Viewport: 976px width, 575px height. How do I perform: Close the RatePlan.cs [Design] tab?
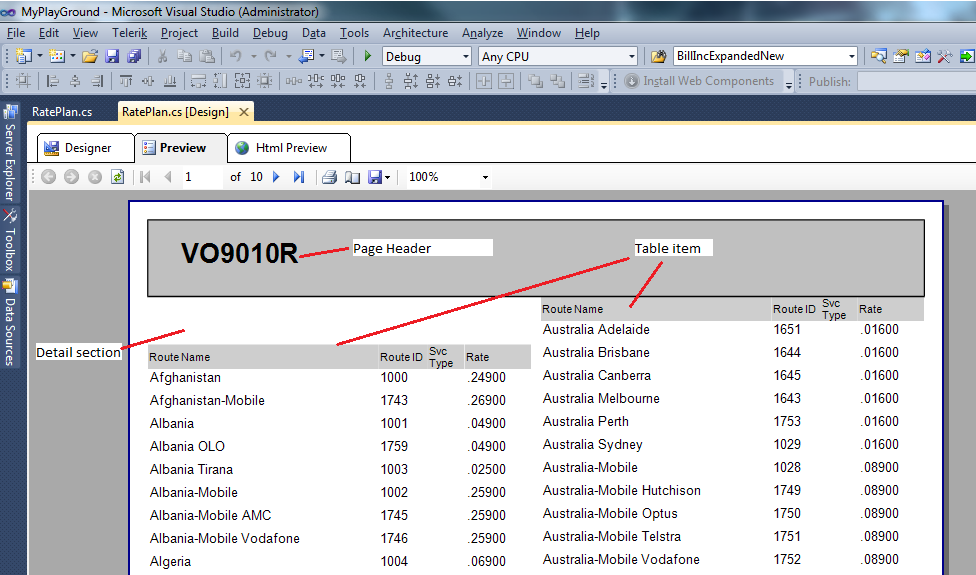[x=244, y=112]
